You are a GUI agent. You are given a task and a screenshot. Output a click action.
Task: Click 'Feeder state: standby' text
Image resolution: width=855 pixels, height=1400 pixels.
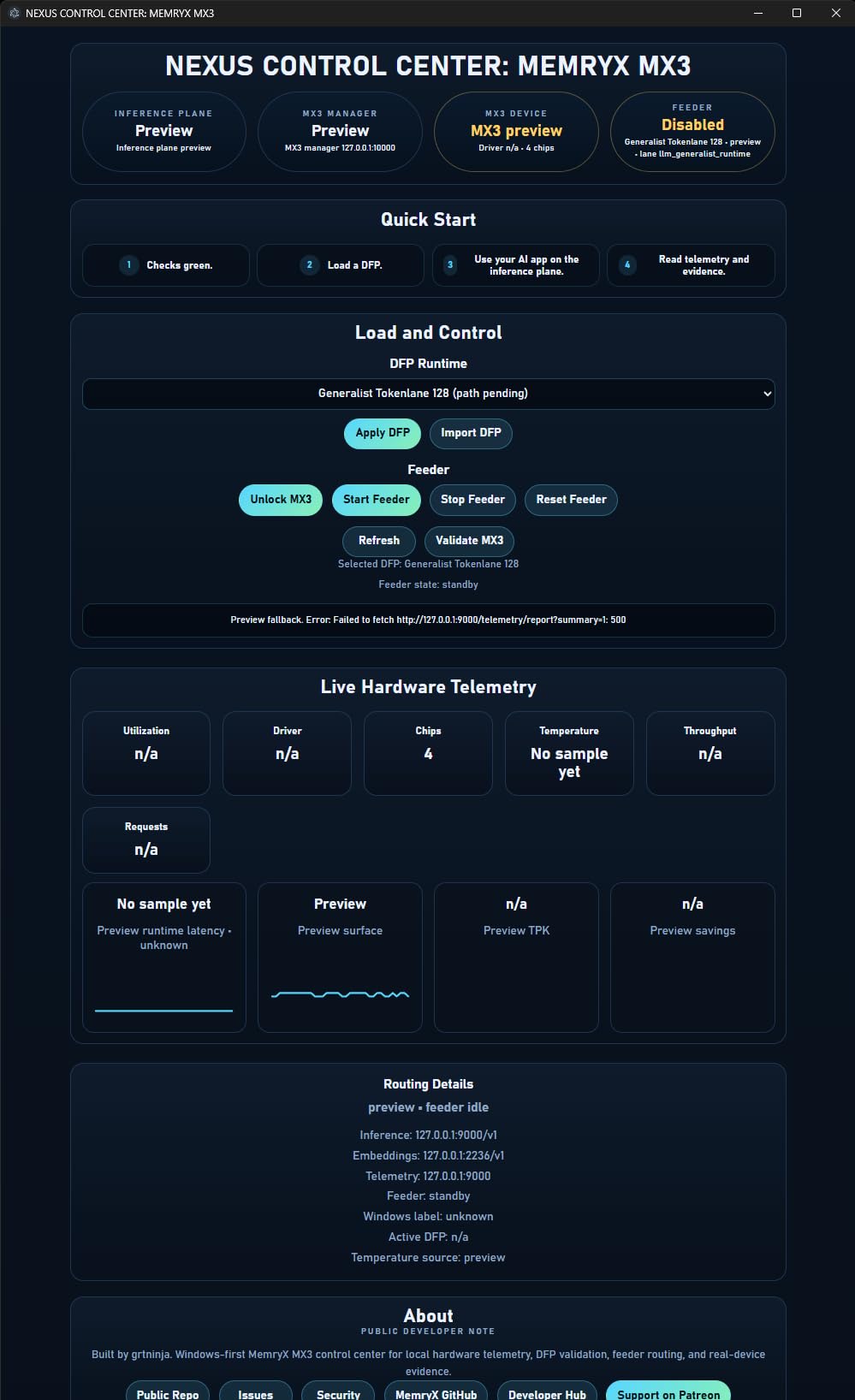click(428, 584)
